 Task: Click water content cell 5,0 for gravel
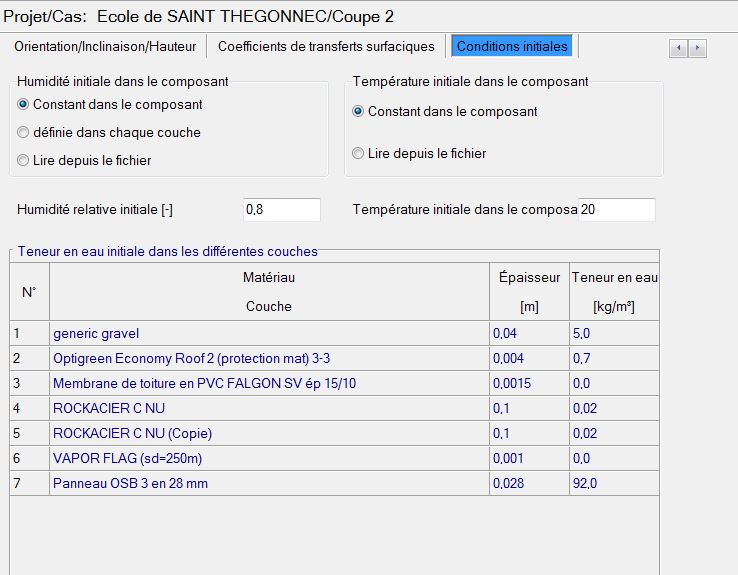[614, 334]
